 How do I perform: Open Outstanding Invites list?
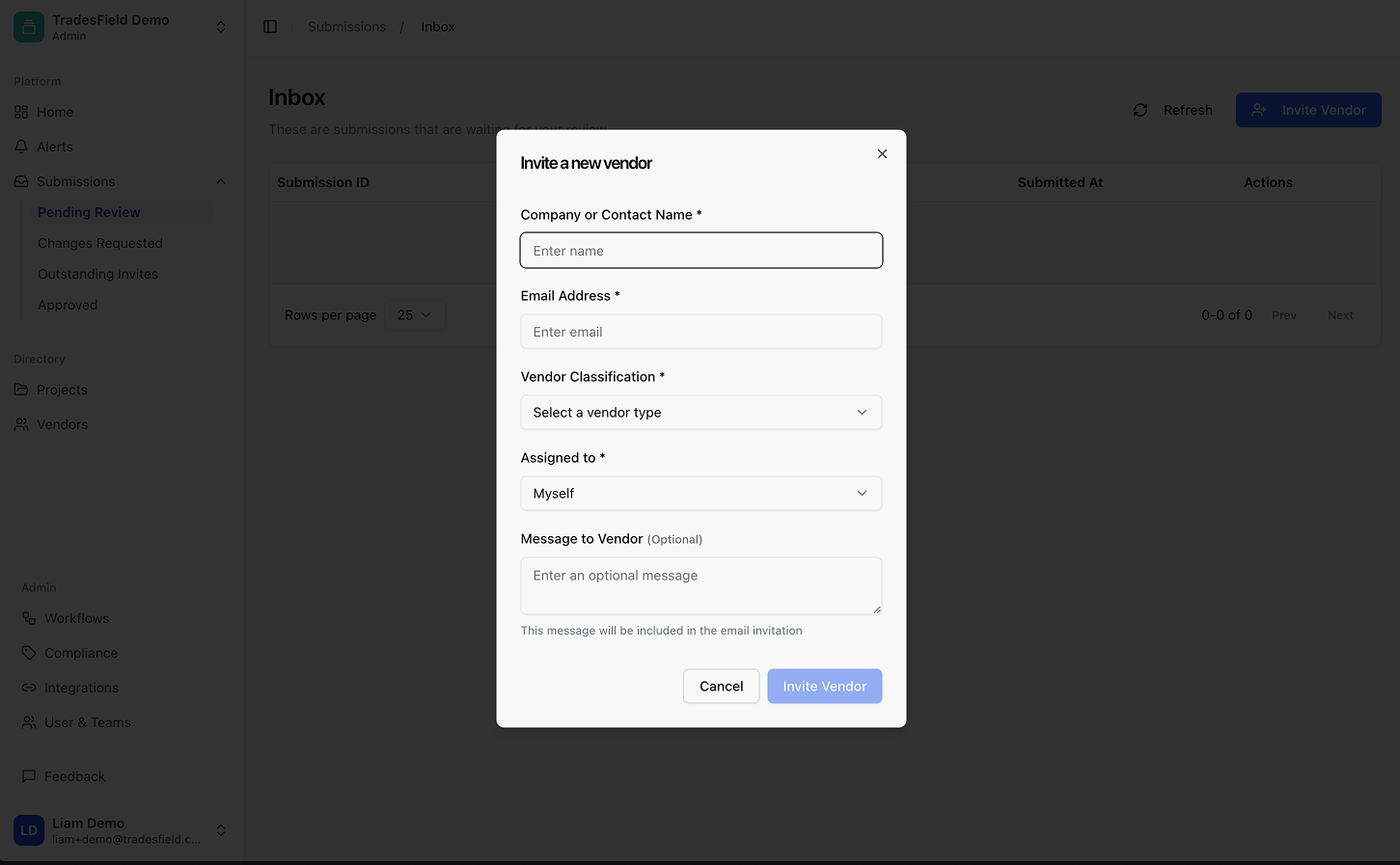click(97, 274)
